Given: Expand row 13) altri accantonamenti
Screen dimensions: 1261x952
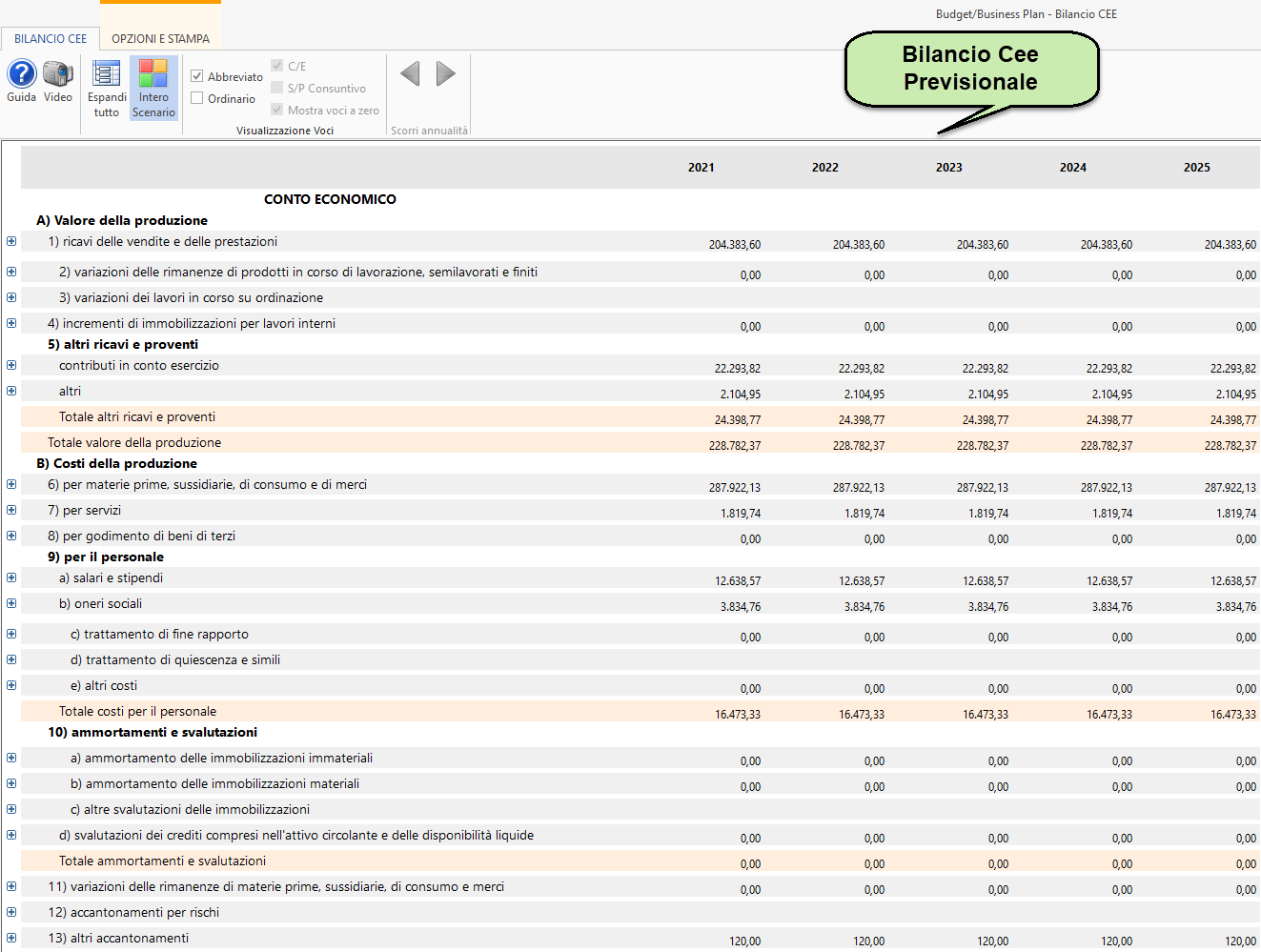Looking at the screenshot, I should [11, 939].
